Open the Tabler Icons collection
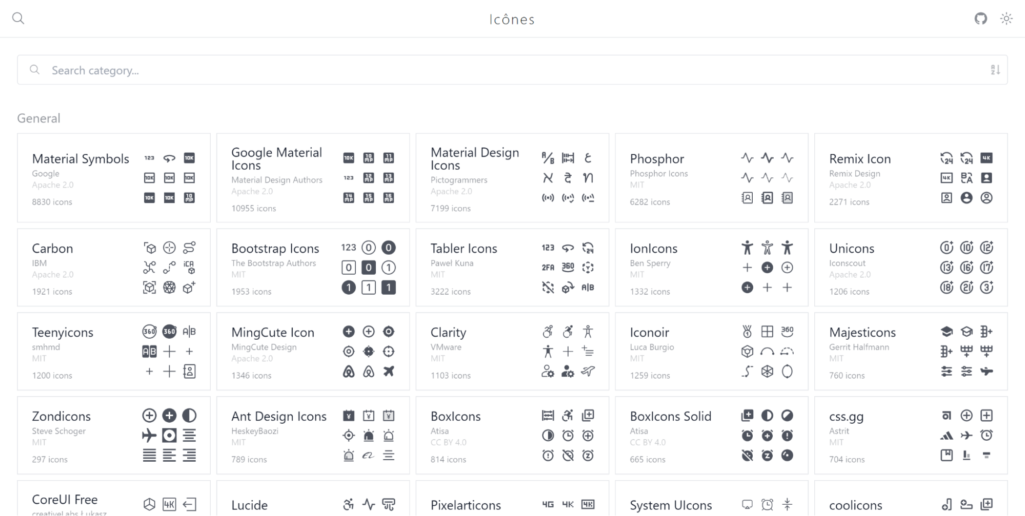The width and height of the screenshot is (1025, 516). tap(463, 248)
